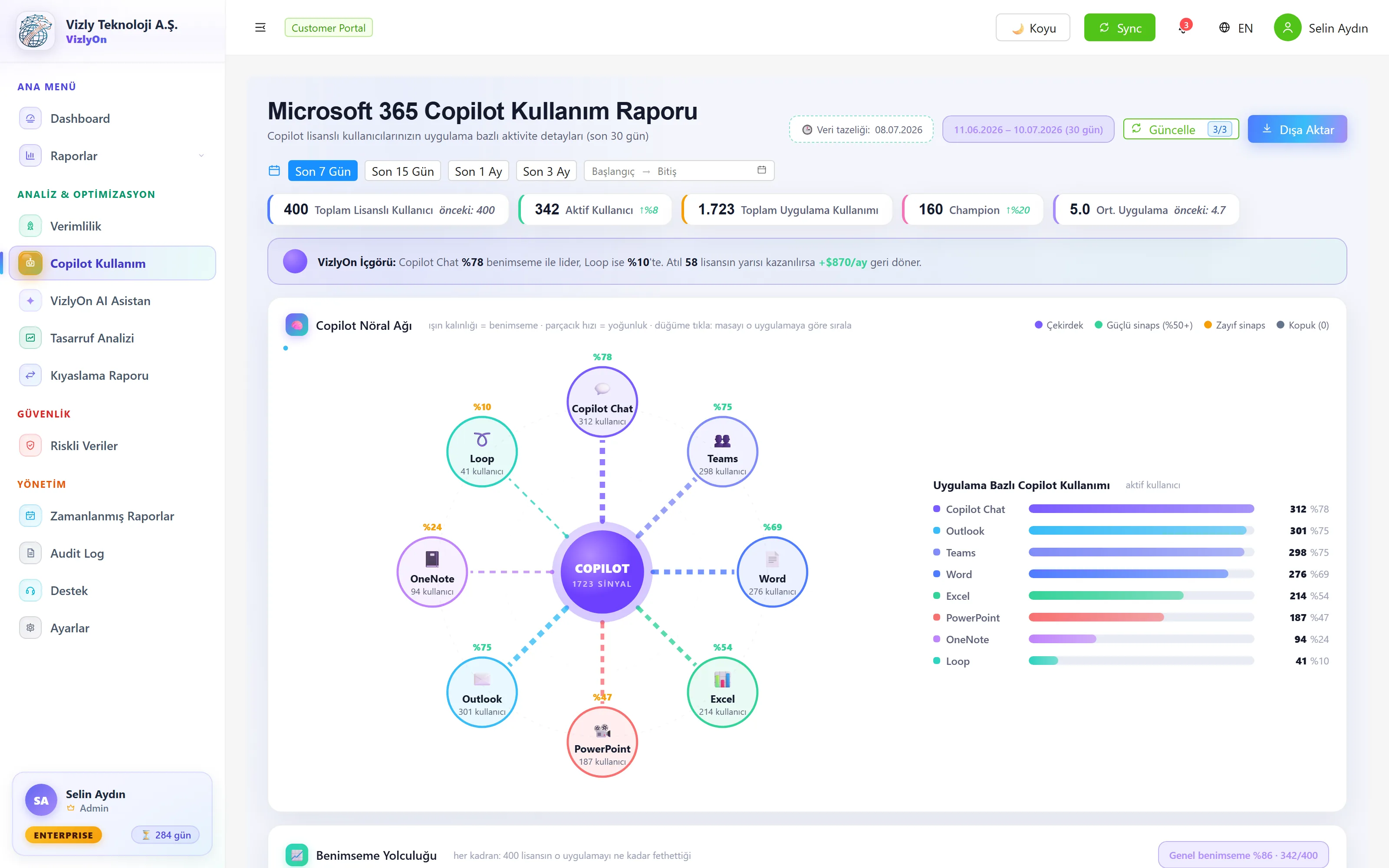Open Copilot Kullanım in the sidebar
The image size is (1389, 868).
click(x=112, y=263)
